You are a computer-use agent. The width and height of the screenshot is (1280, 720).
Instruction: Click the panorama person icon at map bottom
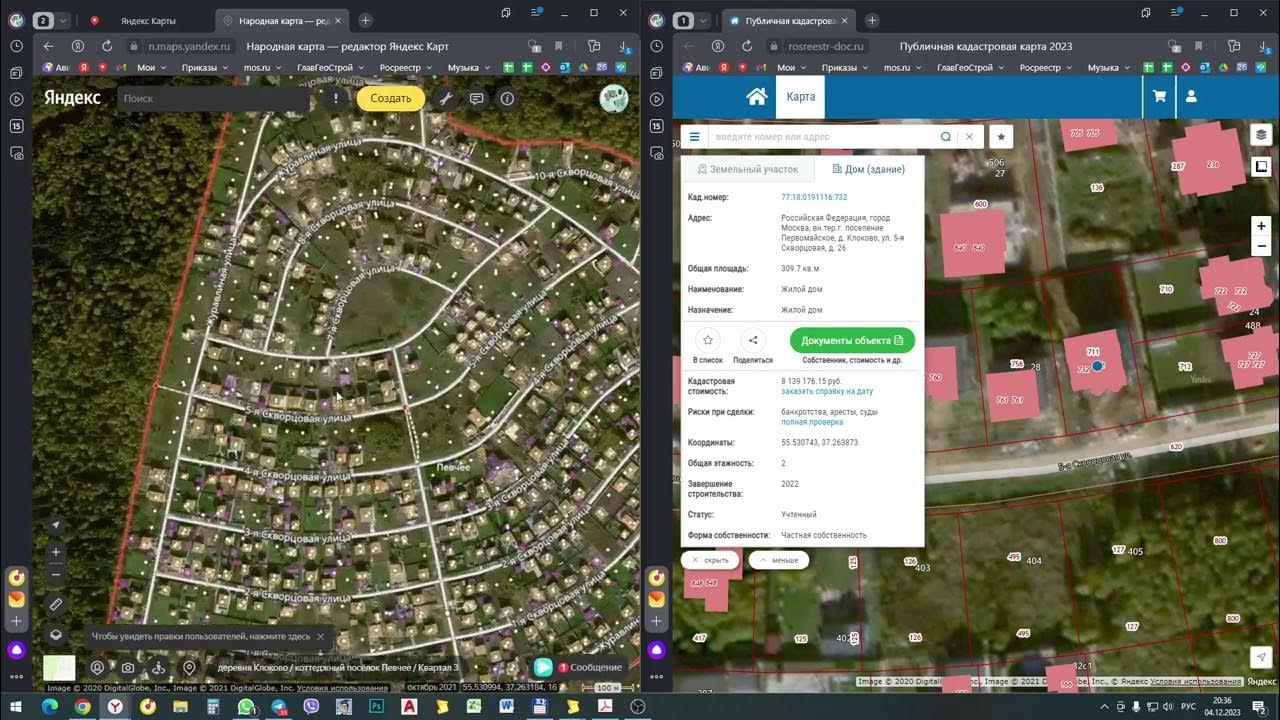point(158,668)
